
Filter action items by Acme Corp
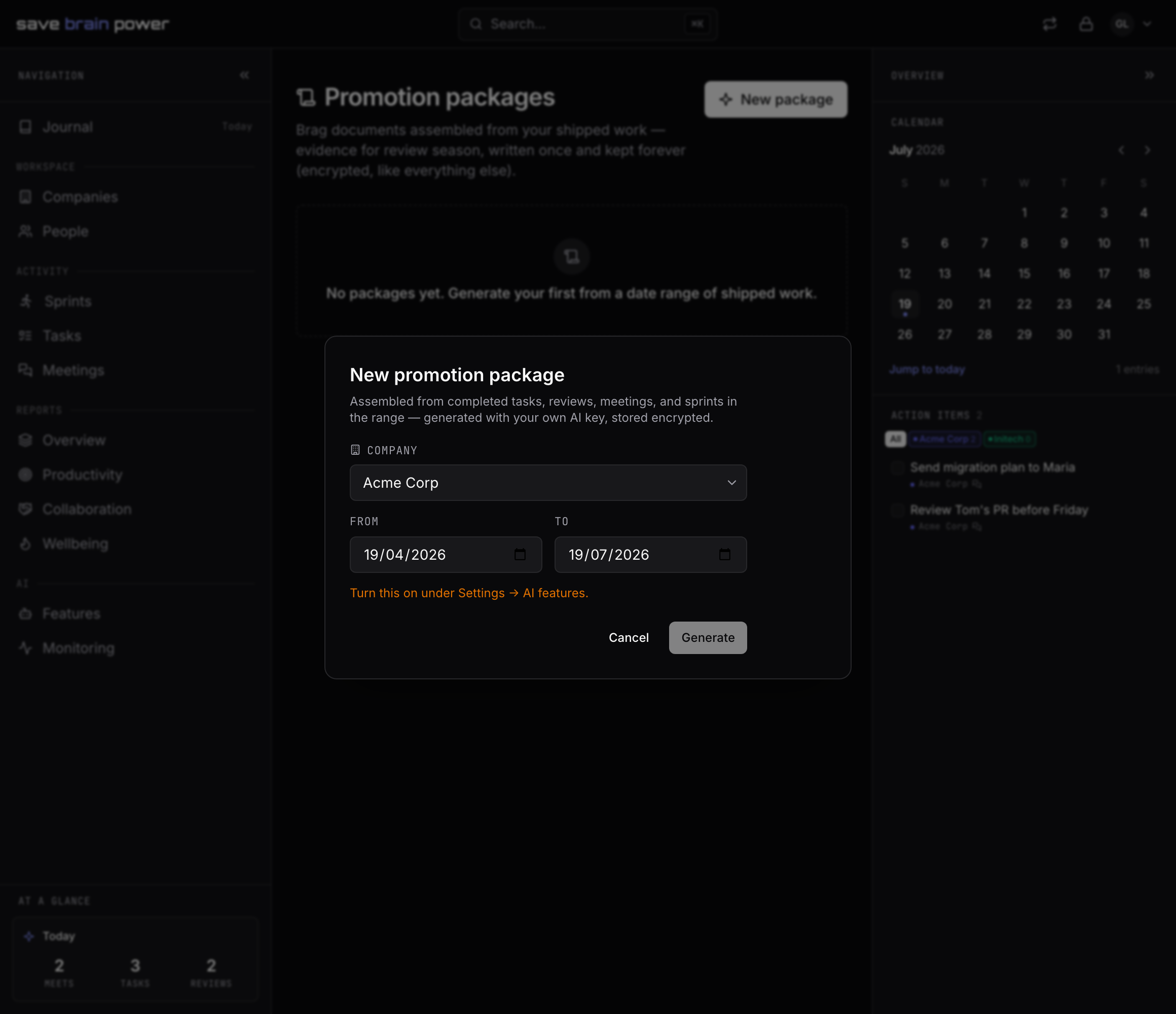(944, 439)
